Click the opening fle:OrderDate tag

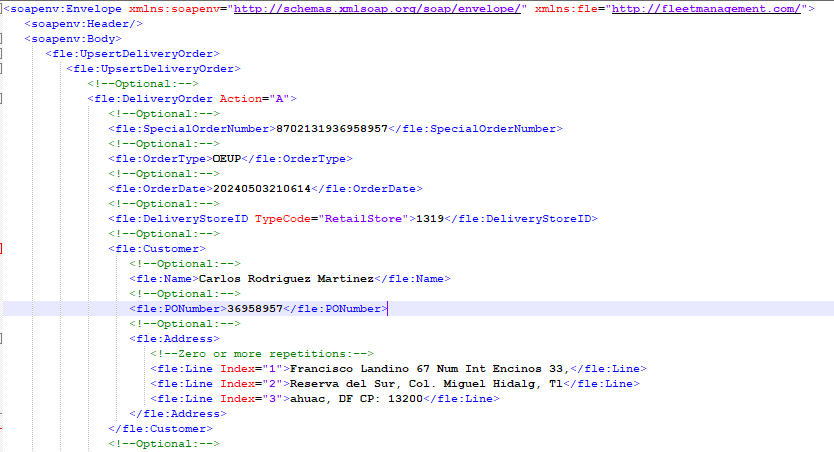(x=161, y=189)
